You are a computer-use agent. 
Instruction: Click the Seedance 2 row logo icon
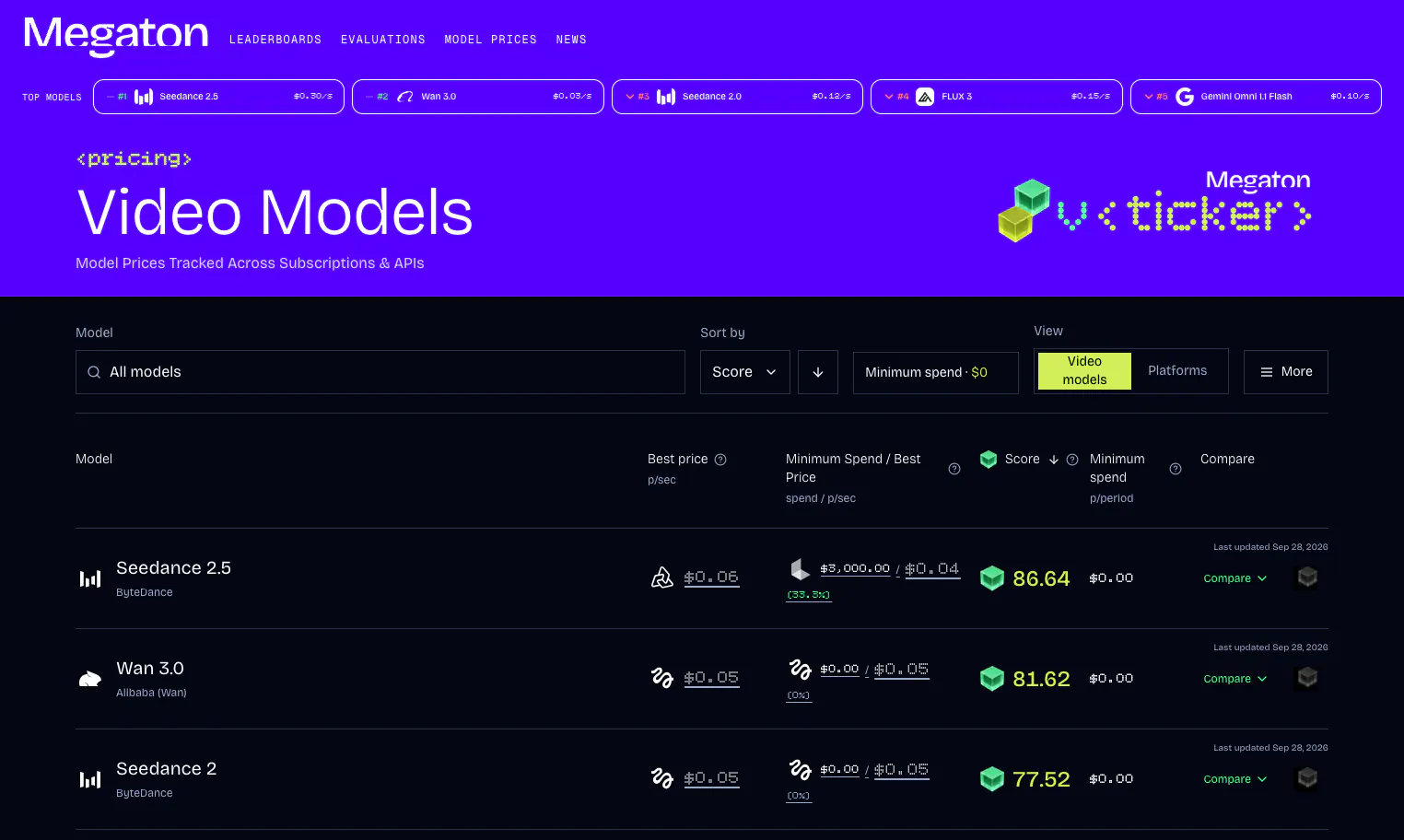click(90, 779)
